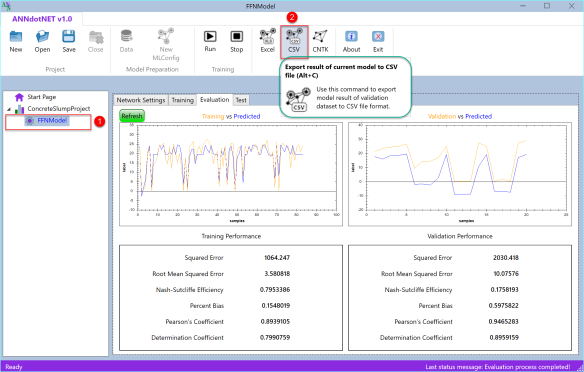Click training Percent Bias value 0.1548019
584x372 pixels.
point(275,306)
